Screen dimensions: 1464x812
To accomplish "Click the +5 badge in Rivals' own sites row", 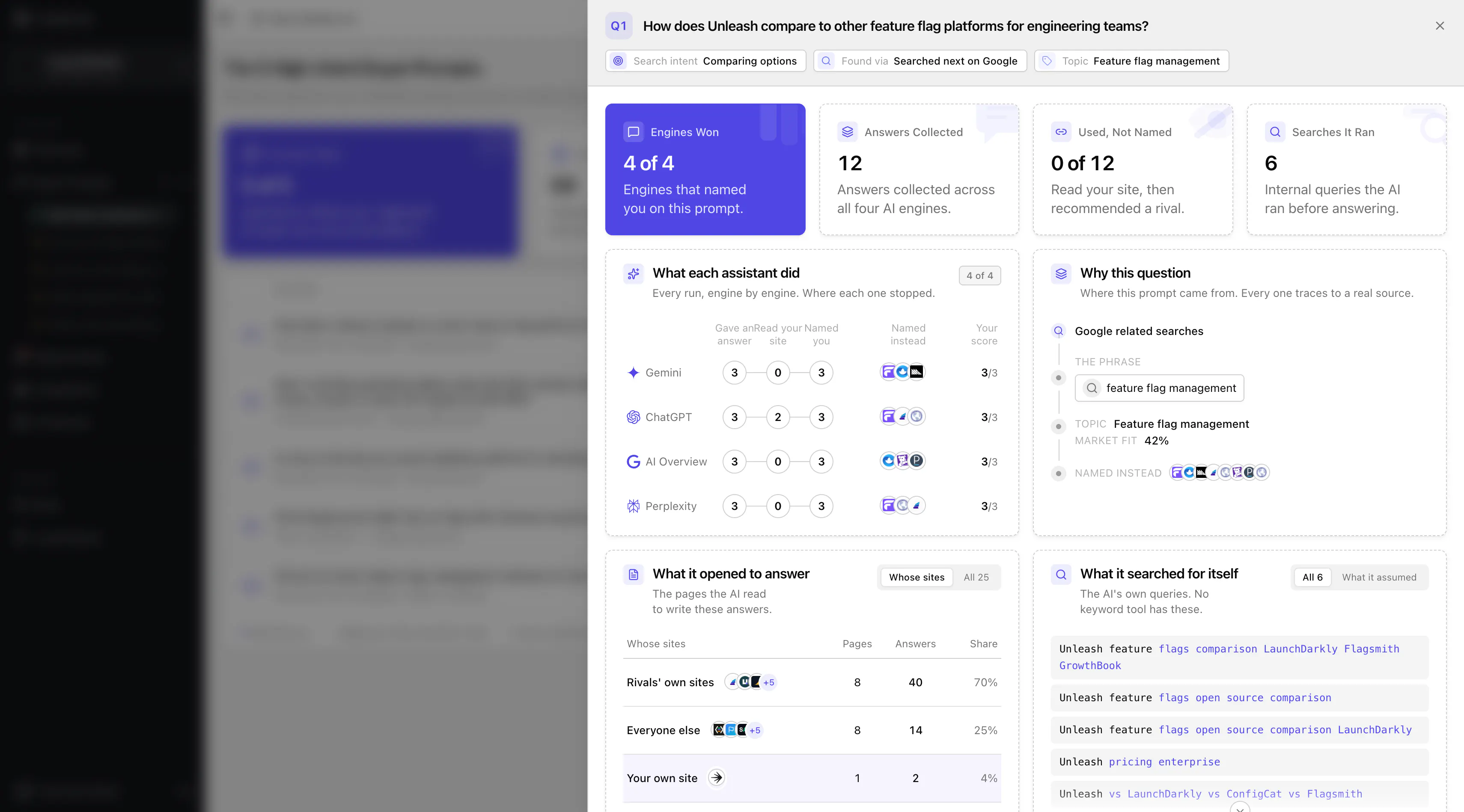I will click(x=768, y=682).
